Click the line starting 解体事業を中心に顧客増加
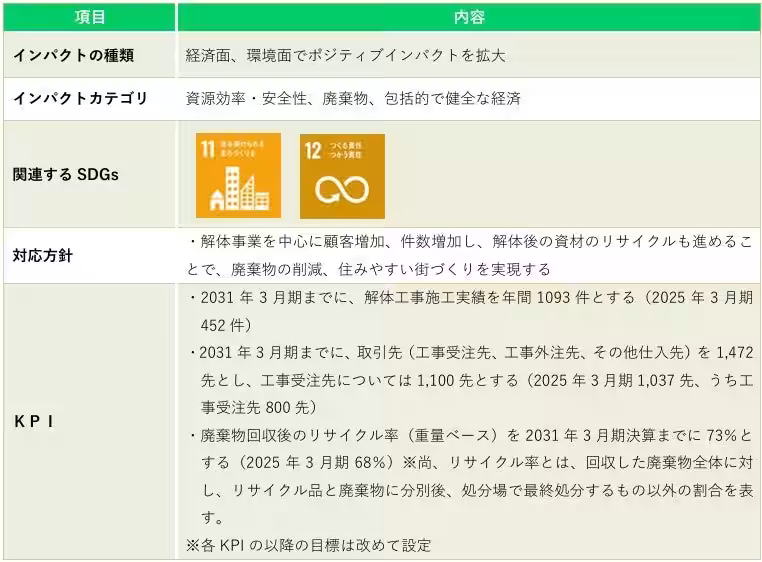This screenshot has width=762, height=562. [x=470, y=242]
